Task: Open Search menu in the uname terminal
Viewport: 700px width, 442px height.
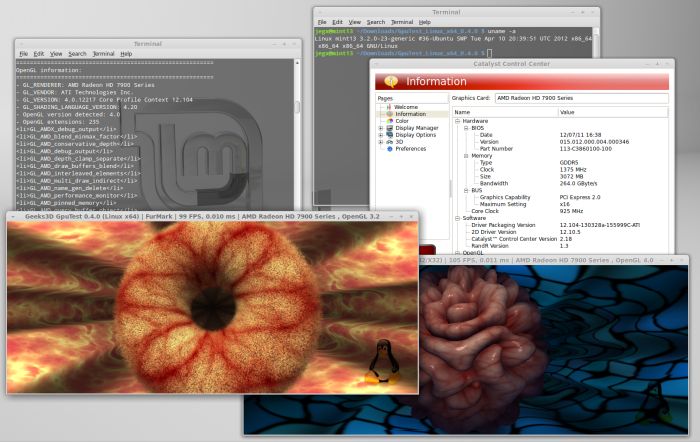Action: pyautogui.click(x=376, y=22)
